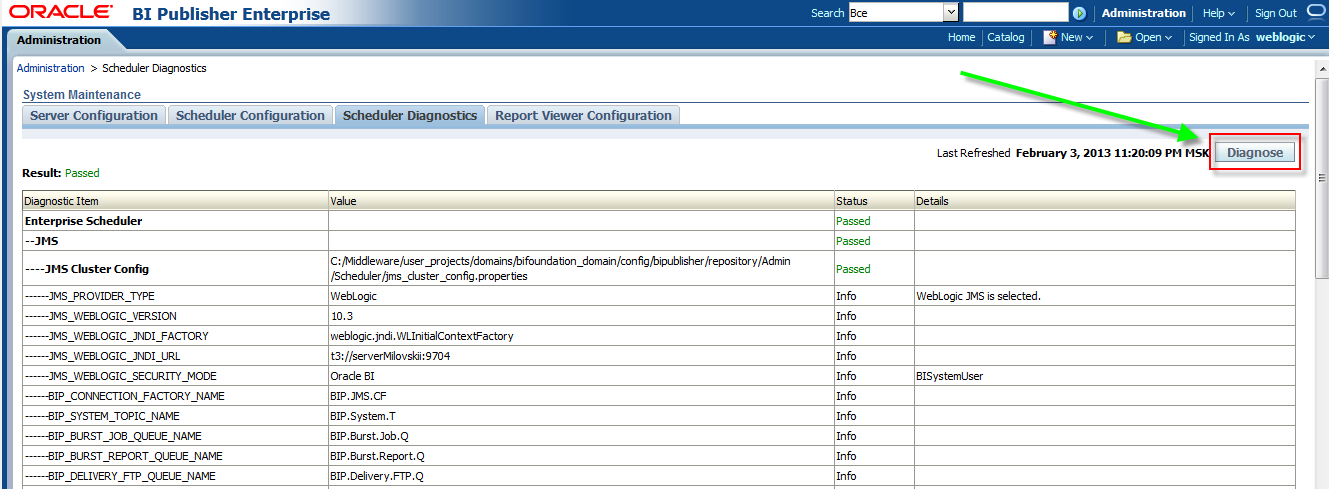Click the BIP_CONNECTION_FACTORY_NAME item
Viewport: 1329px width, 489px height.
125,396
